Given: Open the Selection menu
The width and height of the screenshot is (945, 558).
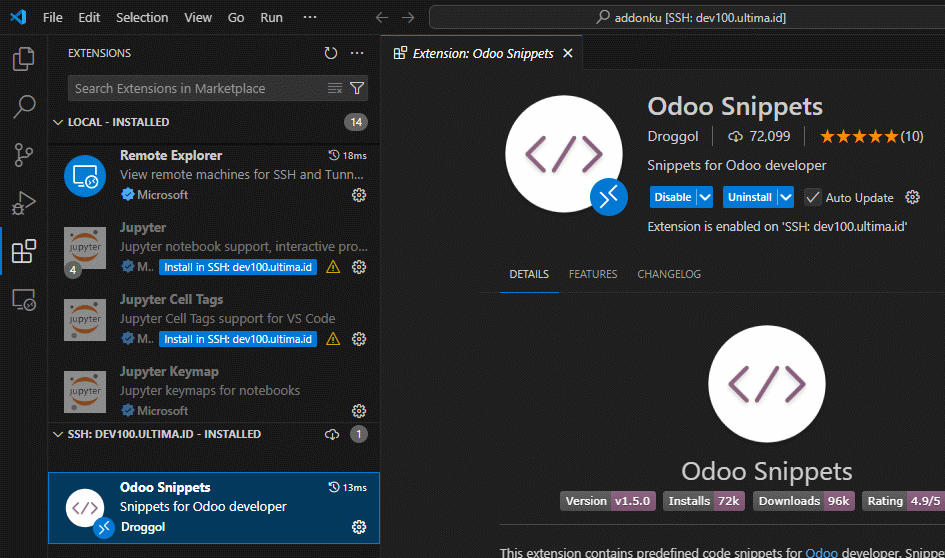Looking at the screenshot, I should [x=142, y=17].
